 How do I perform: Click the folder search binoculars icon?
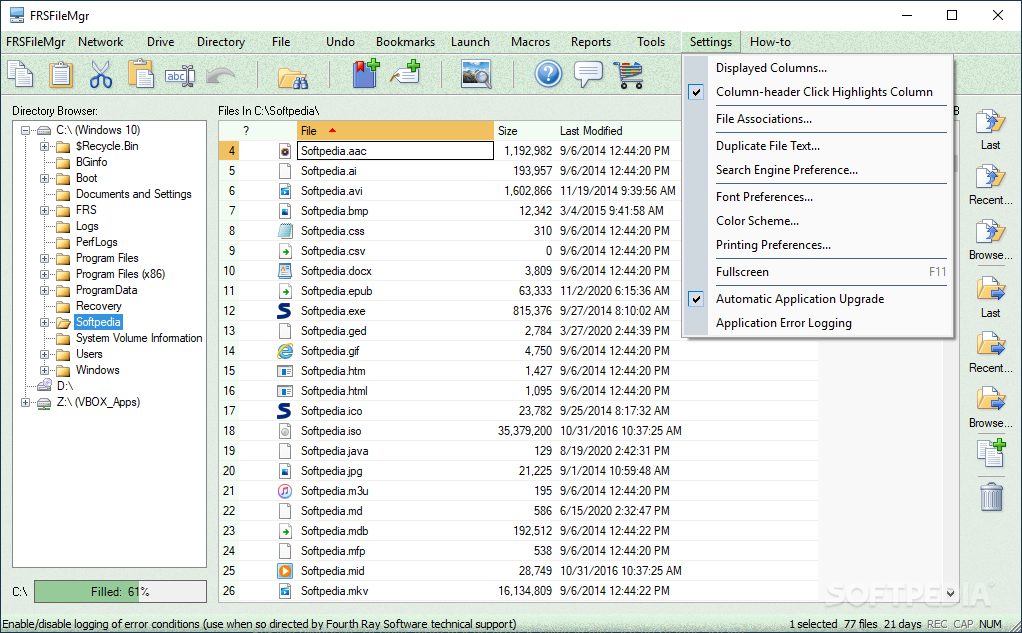tap(293, 77)
